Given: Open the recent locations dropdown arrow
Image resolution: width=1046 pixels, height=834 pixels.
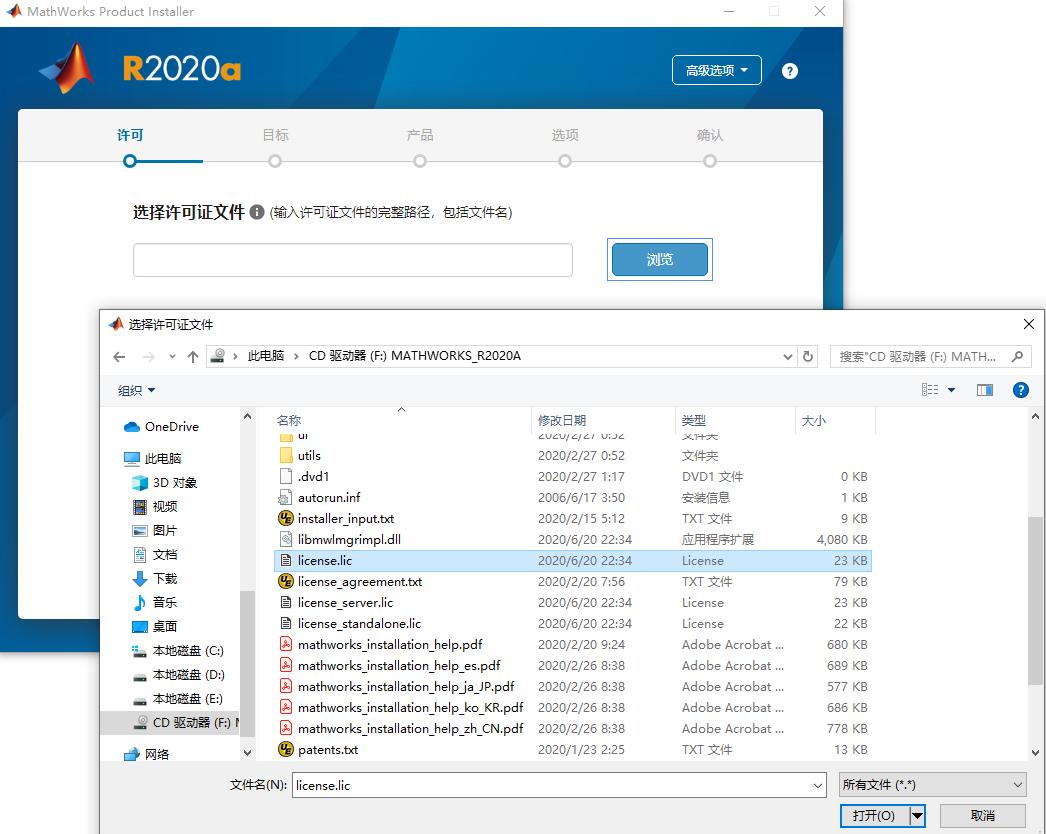Looking at the screenshot, I should click(172, 357).
